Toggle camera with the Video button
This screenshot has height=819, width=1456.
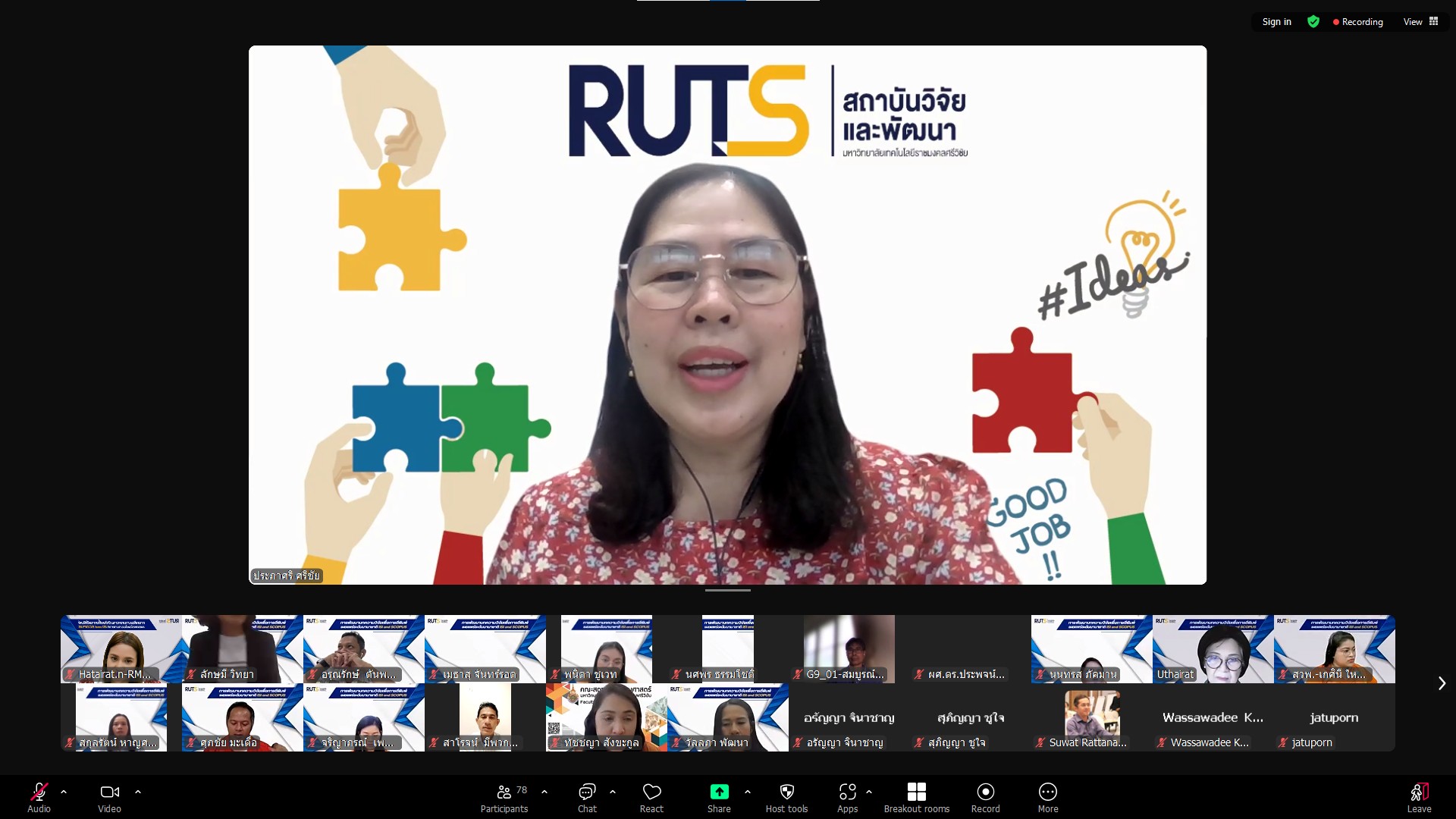109,798
